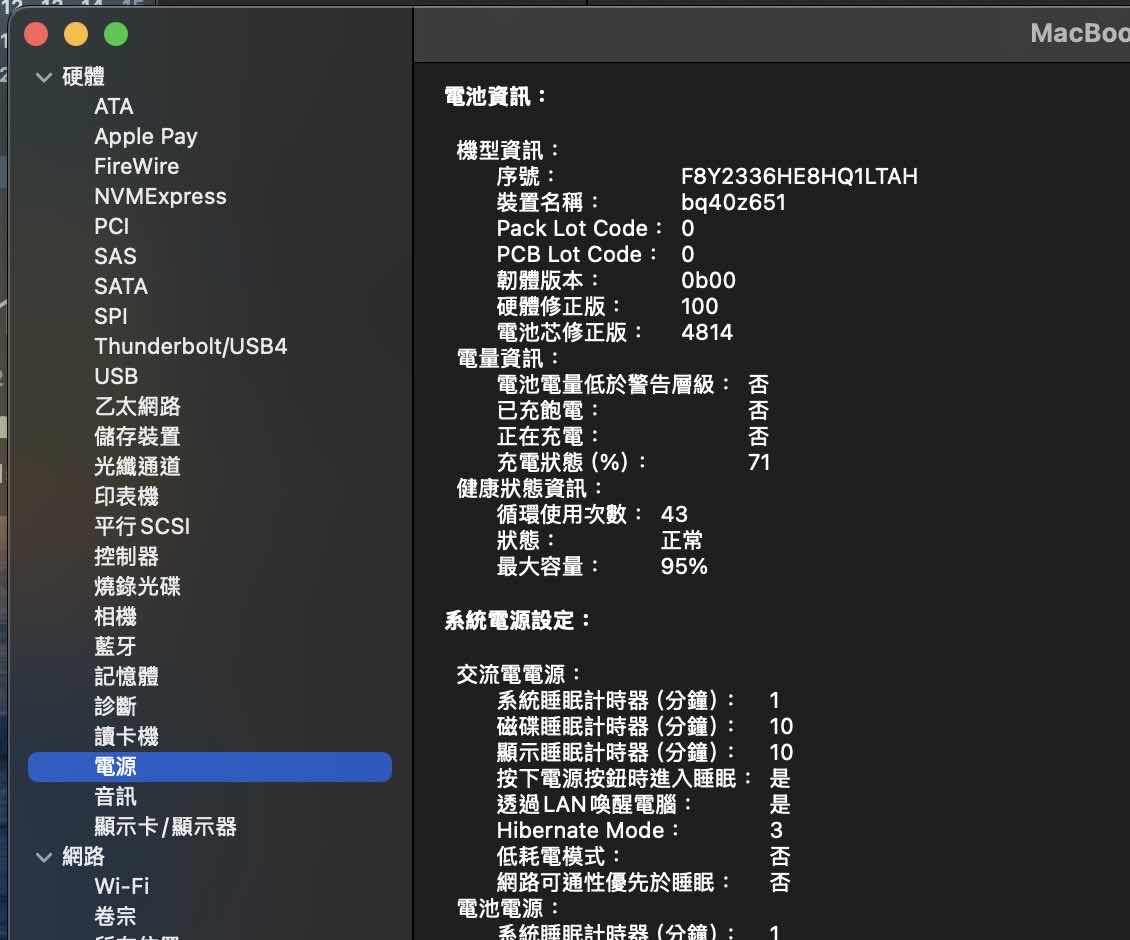The width and height of the screenshot is (1130, 940).
Task: Select USB in the sidebar
Action: 116,377
